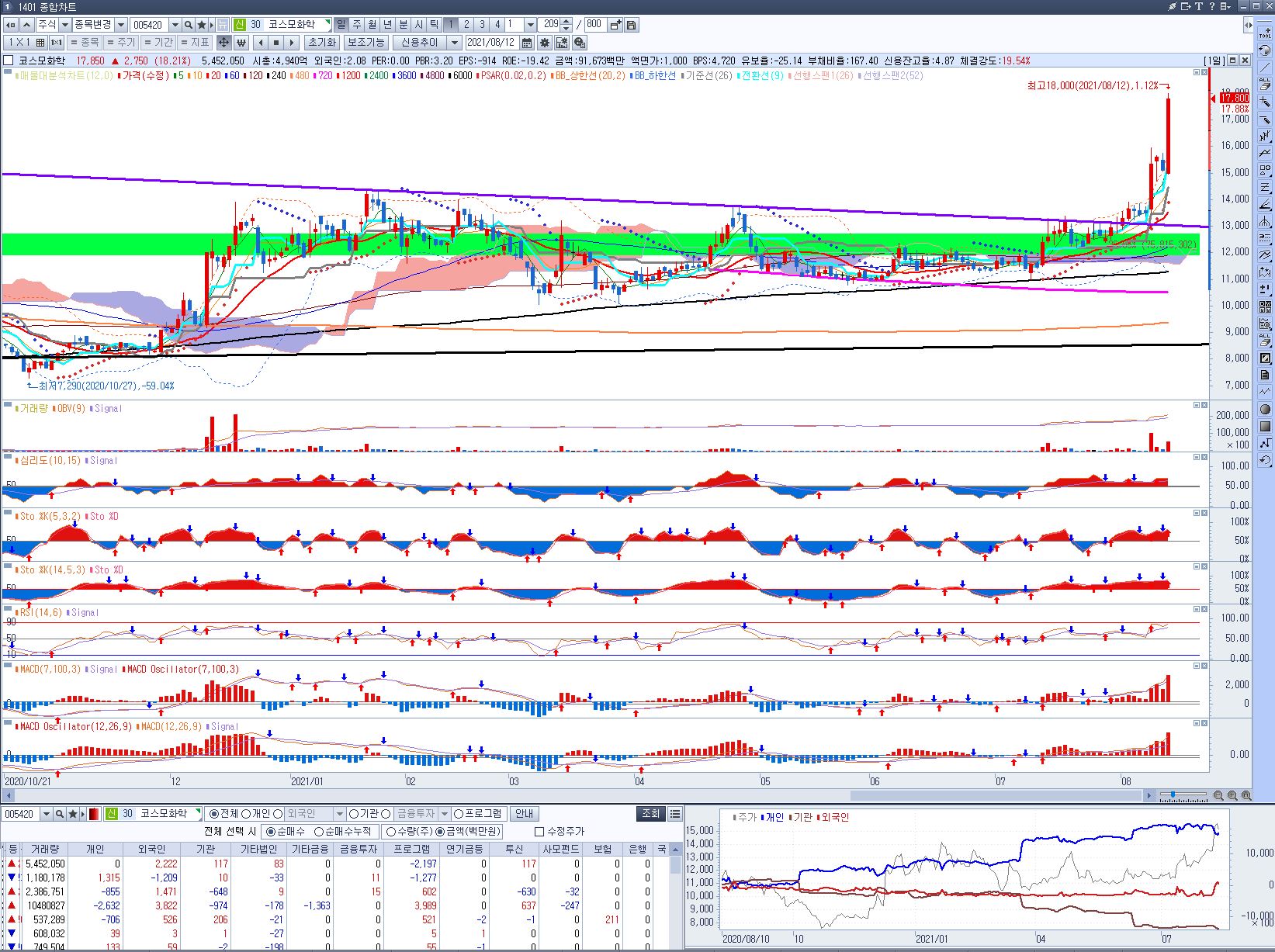Select the 개인 investor radio button
1275x952 pixels.
pos(246,814)
